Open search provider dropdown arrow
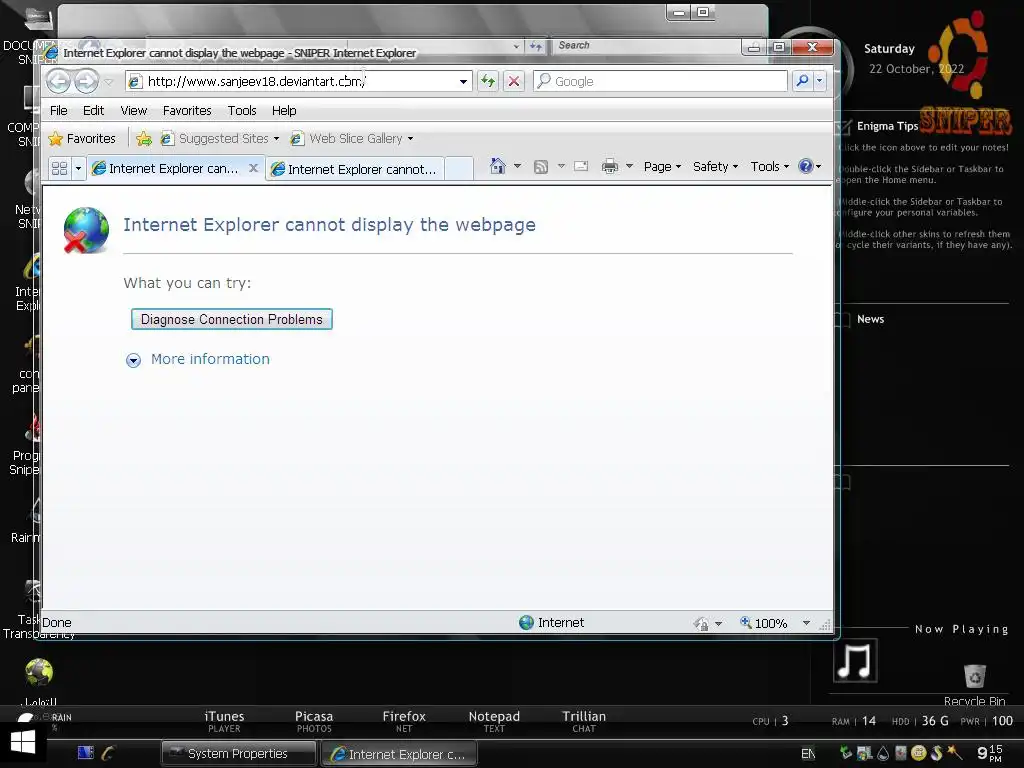 coord(820,80)
